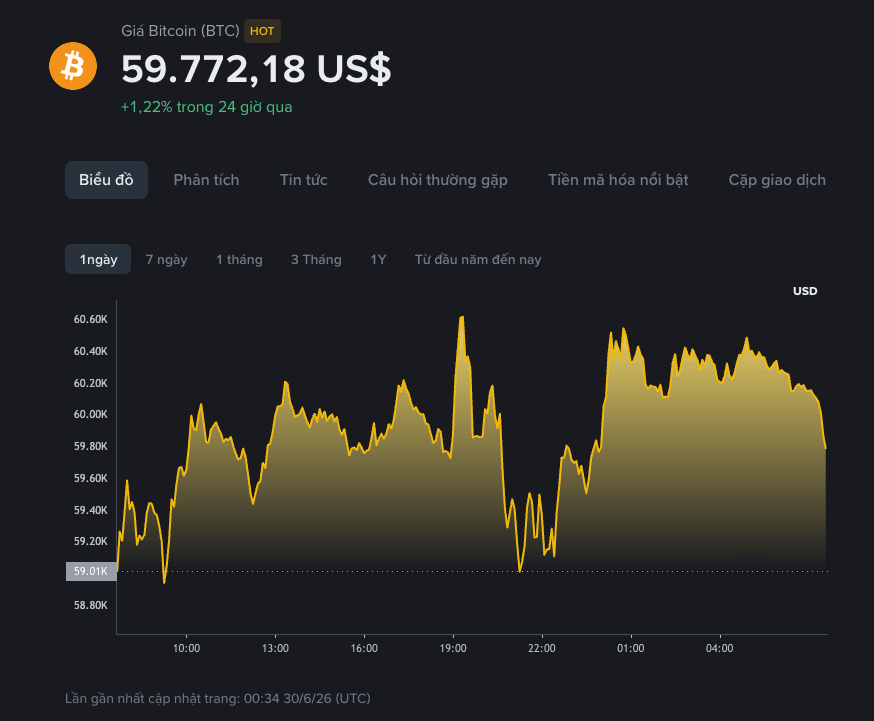Click the 60.00K y-axis label

[90, 414]
